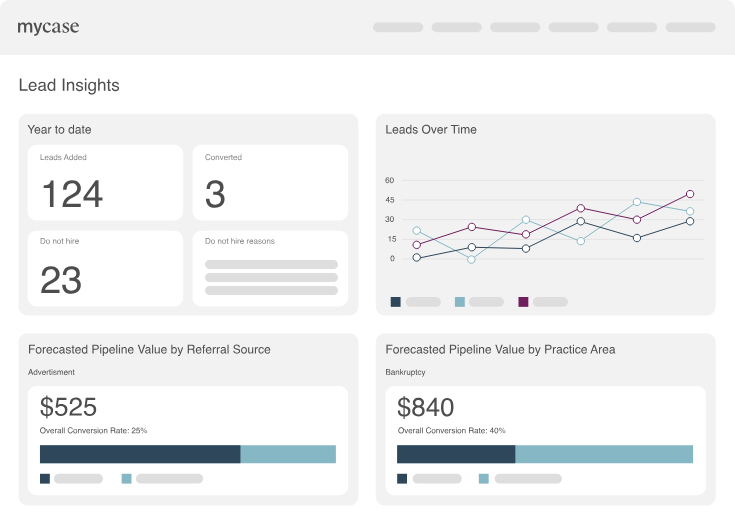Click the dark segment of the $525 pipeline bar
Screen dimensions: 735x525
coord(140,454)
